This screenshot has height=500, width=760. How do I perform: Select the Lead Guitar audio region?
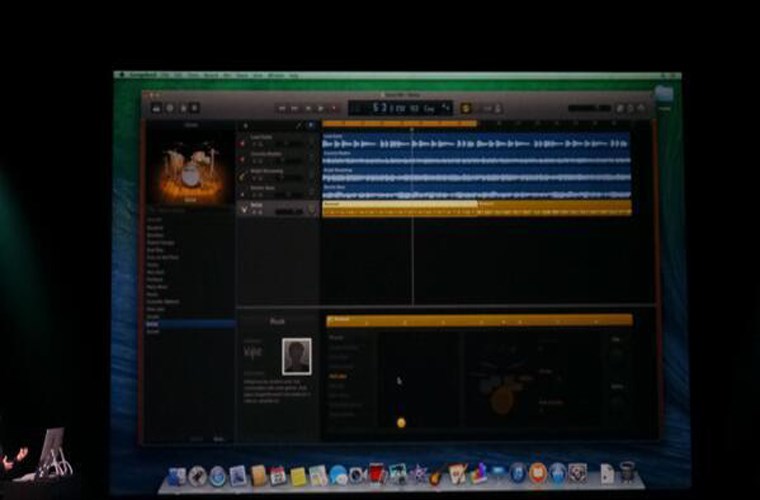(x=476, y=141)
